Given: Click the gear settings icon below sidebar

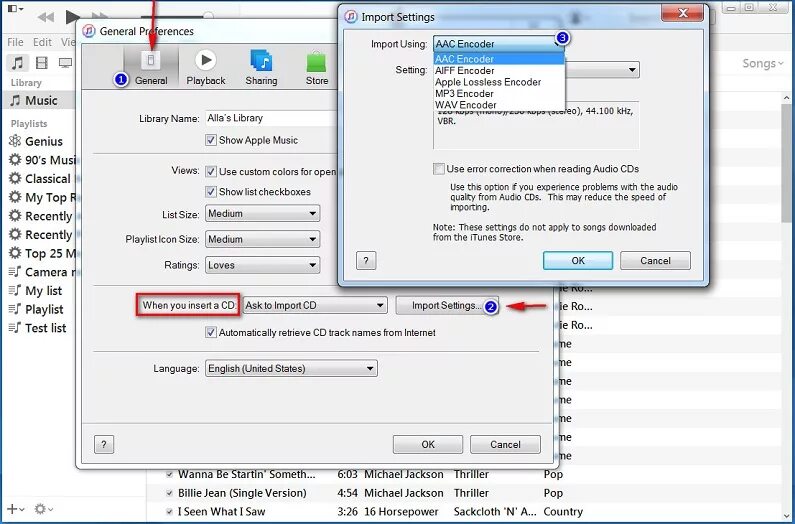Looking at the screenshot, I should 43,509.
